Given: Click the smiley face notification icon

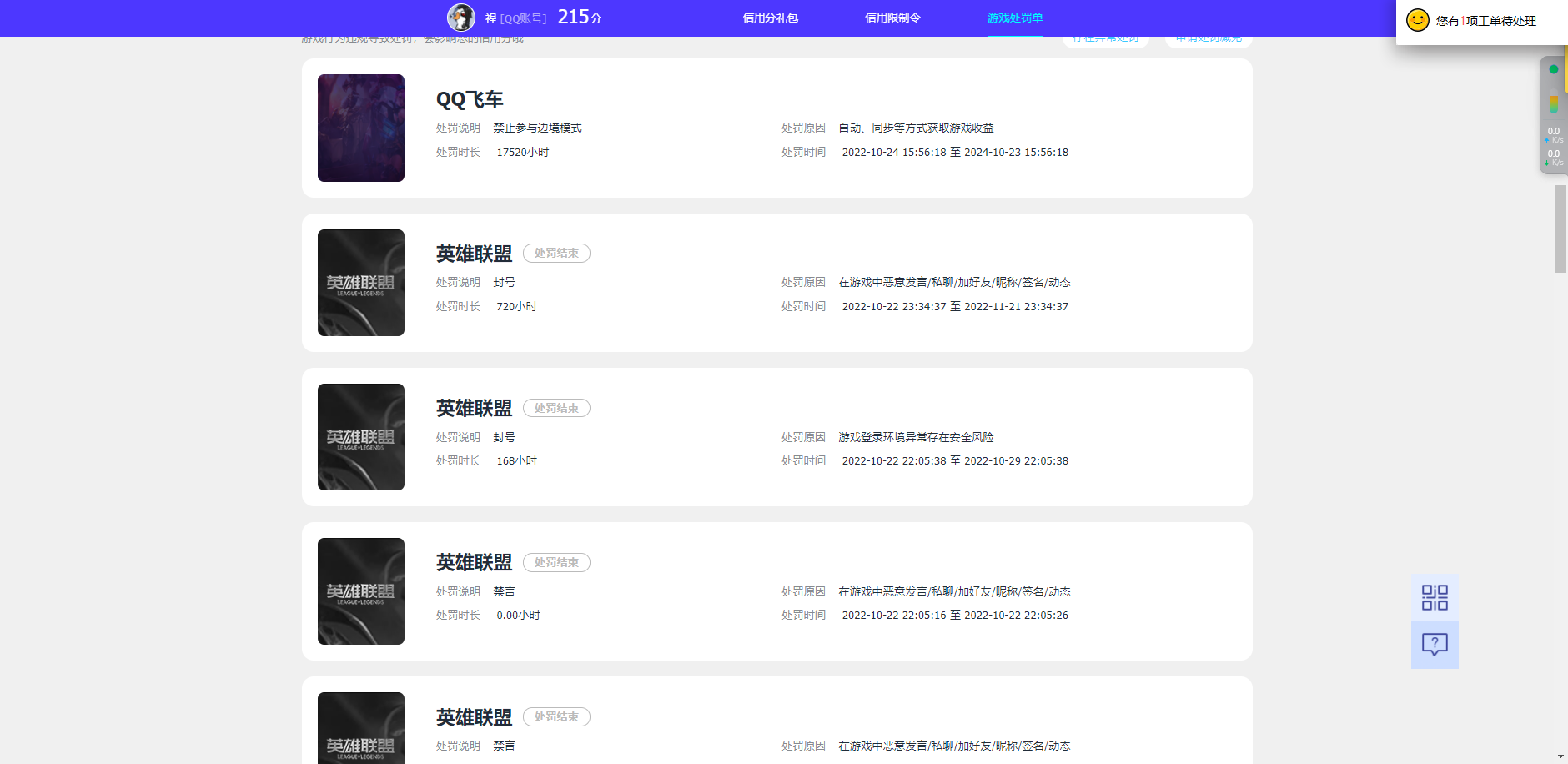Looking at the screenshot, I should click(1418, 20).
